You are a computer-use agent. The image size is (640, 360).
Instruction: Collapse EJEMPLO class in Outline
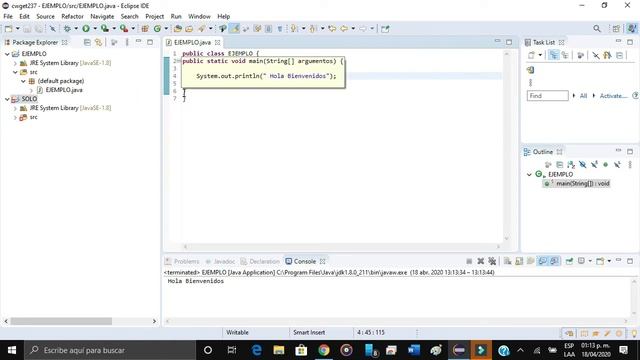(529, 175)
